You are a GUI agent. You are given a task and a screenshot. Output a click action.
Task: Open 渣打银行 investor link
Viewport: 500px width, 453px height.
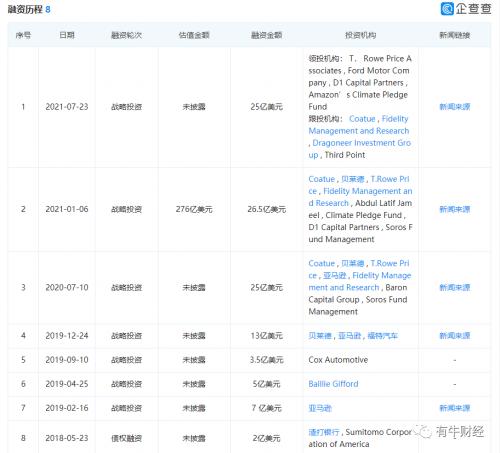point(324,432)
